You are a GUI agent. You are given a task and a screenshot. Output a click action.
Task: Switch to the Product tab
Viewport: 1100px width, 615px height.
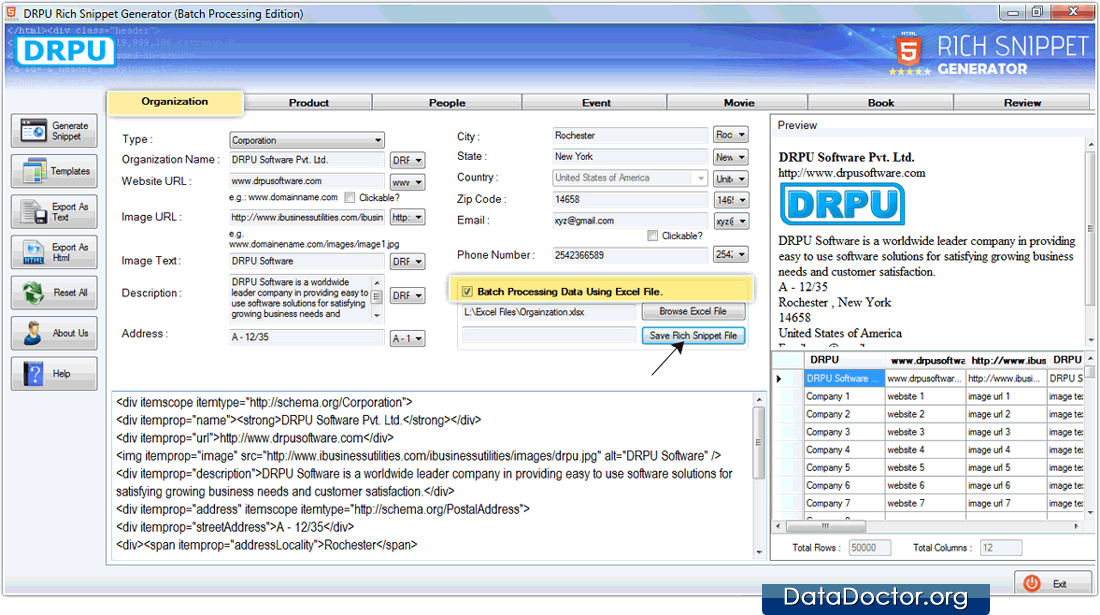pyautogui.click(x=309, y=102)
